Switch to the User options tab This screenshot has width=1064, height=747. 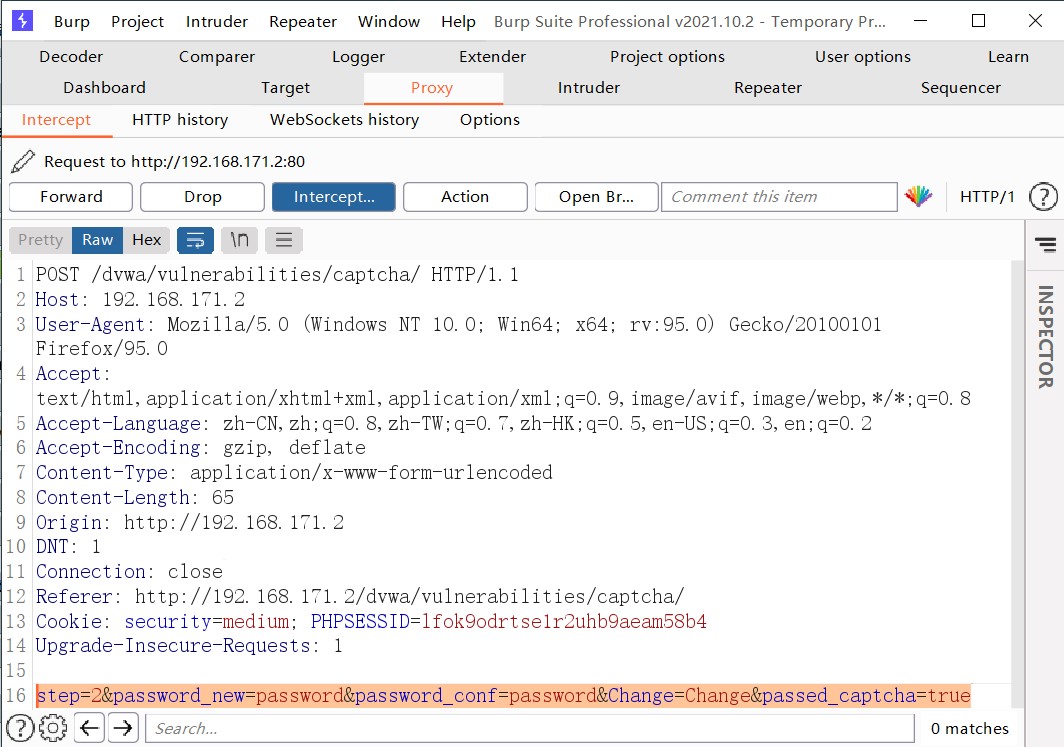click(x=862, y=56)
